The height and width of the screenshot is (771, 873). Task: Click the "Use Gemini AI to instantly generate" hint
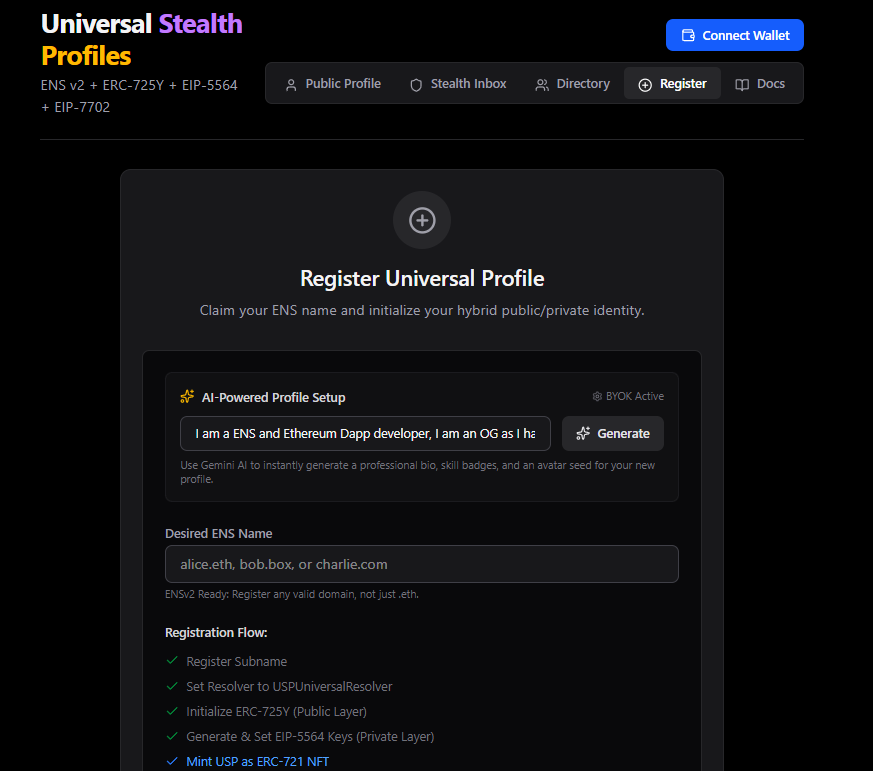point(418,472)
